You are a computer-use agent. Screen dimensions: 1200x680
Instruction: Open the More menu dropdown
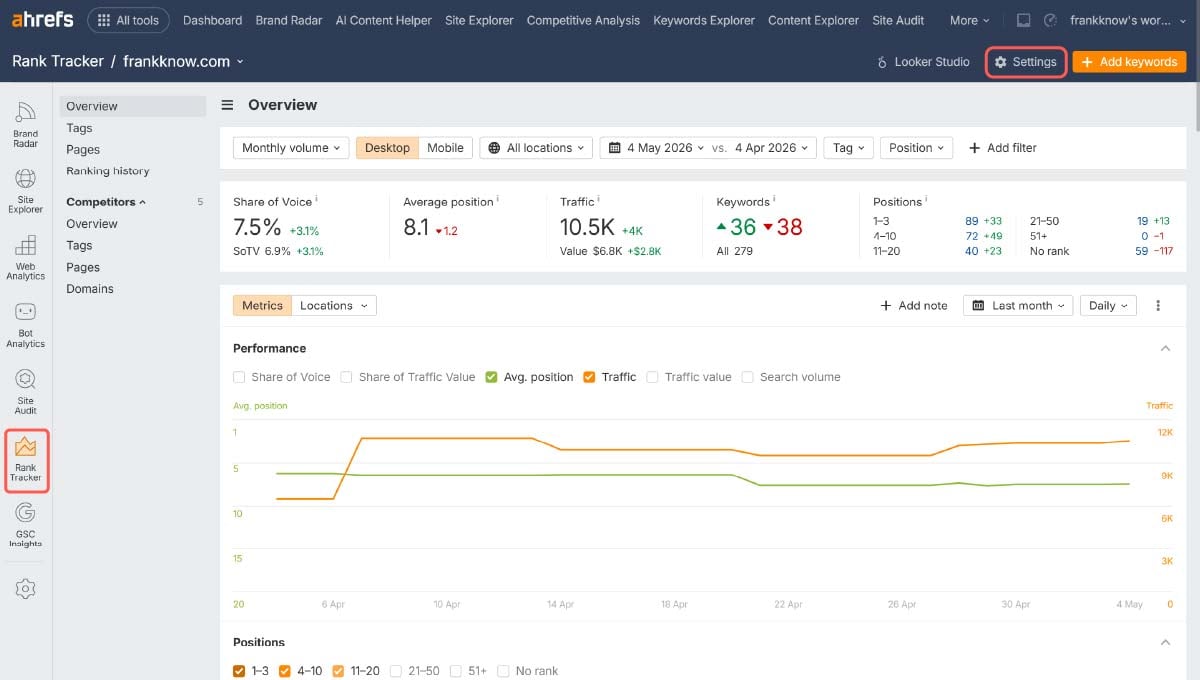969,20
